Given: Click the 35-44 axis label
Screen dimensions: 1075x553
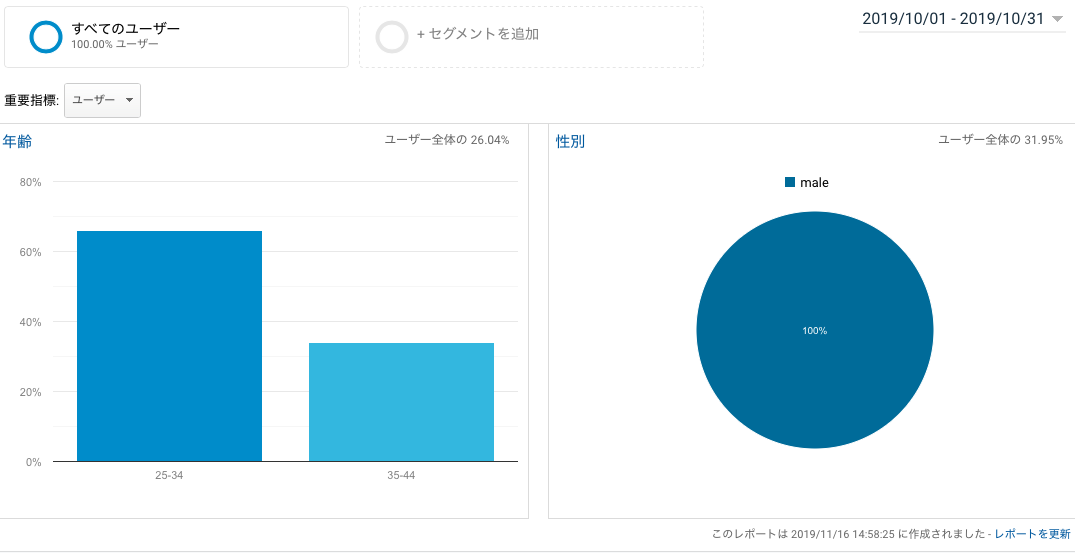Looking at the screenshot, I should 401,476.
